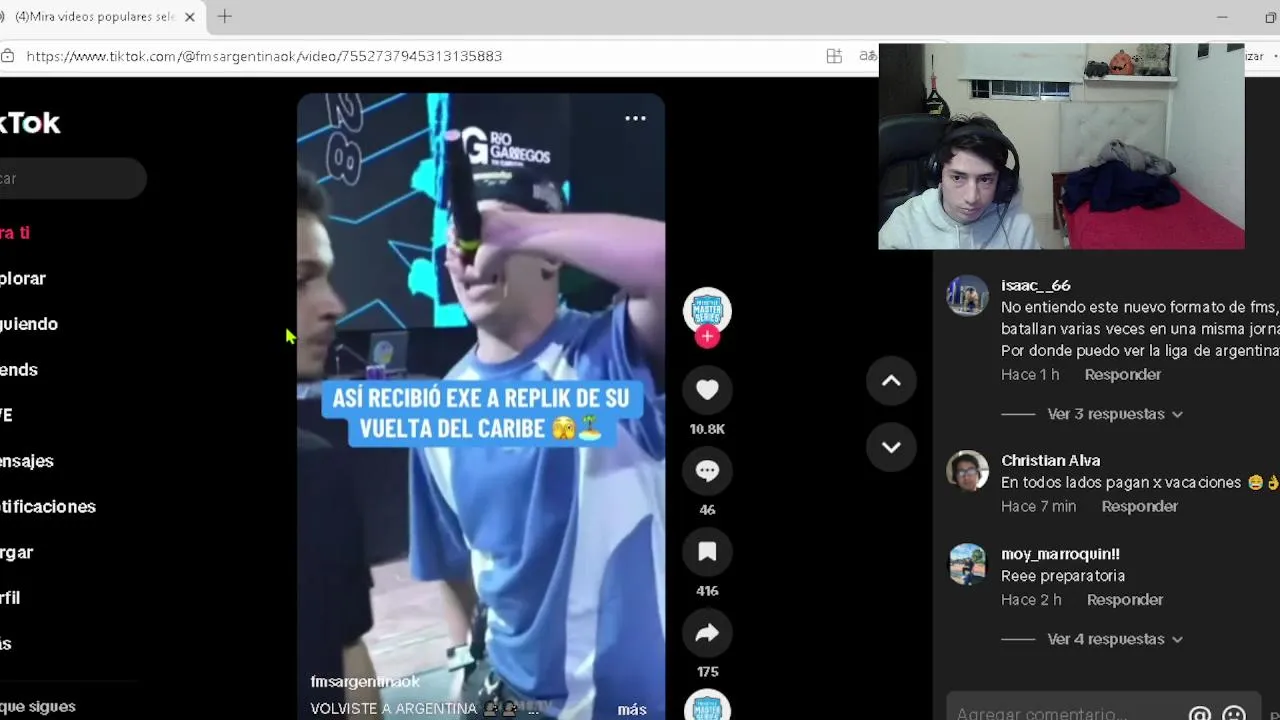
Task: Open the Para ti feed
Action: coord(15,233)
